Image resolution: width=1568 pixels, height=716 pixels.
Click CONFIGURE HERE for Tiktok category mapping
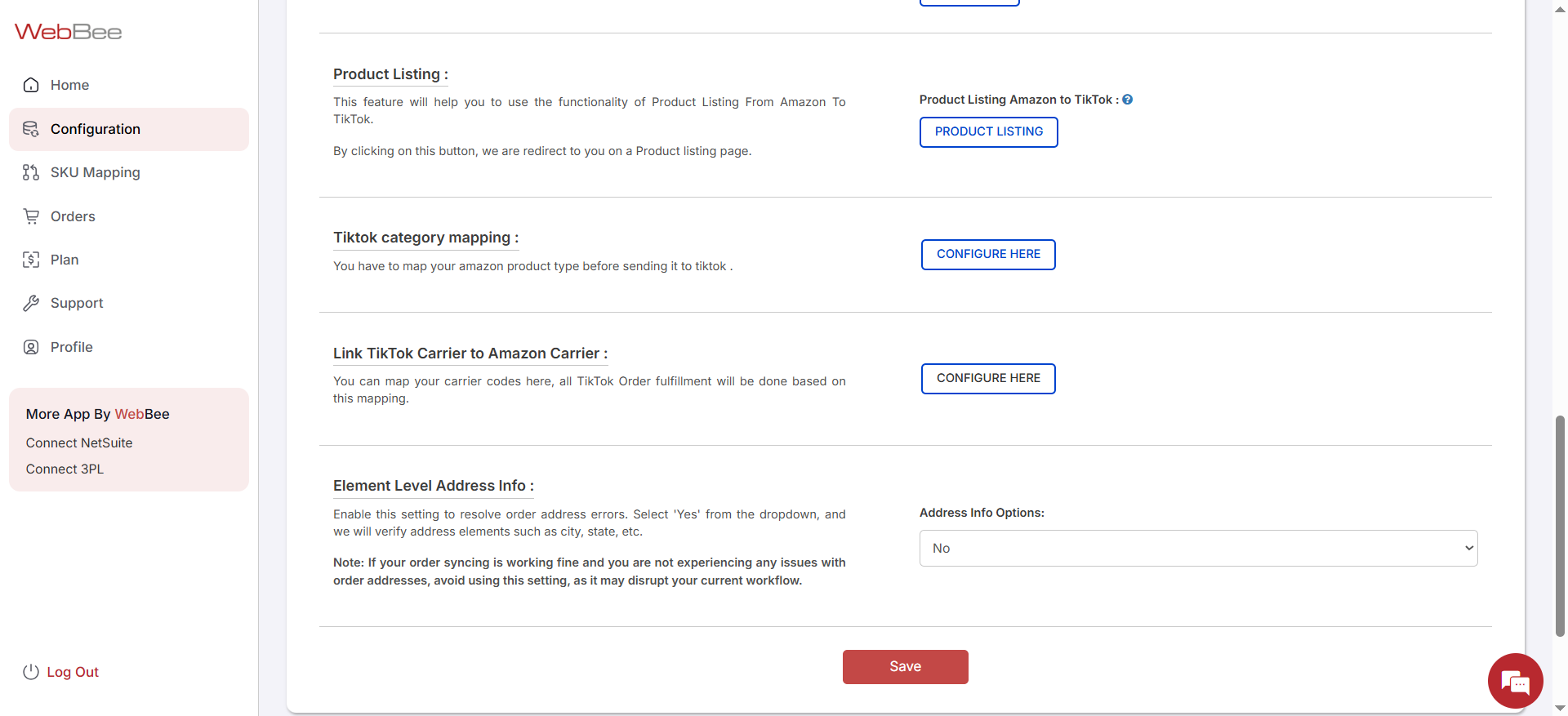tap(988, 255)
